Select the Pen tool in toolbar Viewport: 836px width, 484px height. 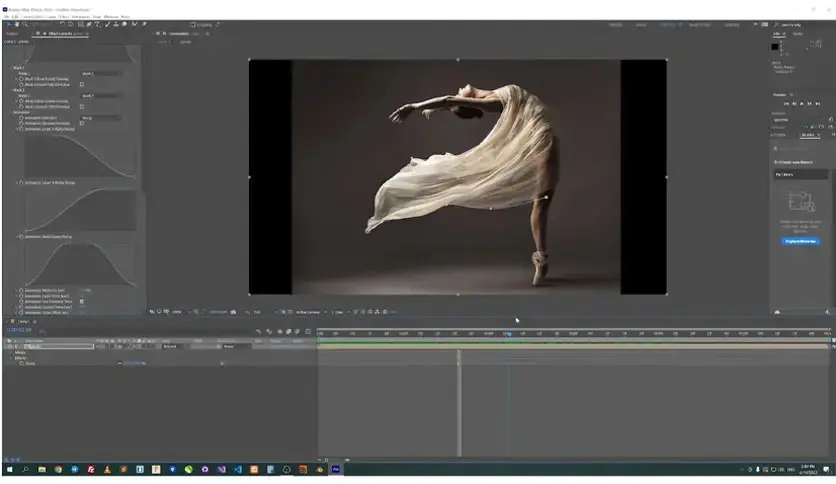click(x=89, y=24)
